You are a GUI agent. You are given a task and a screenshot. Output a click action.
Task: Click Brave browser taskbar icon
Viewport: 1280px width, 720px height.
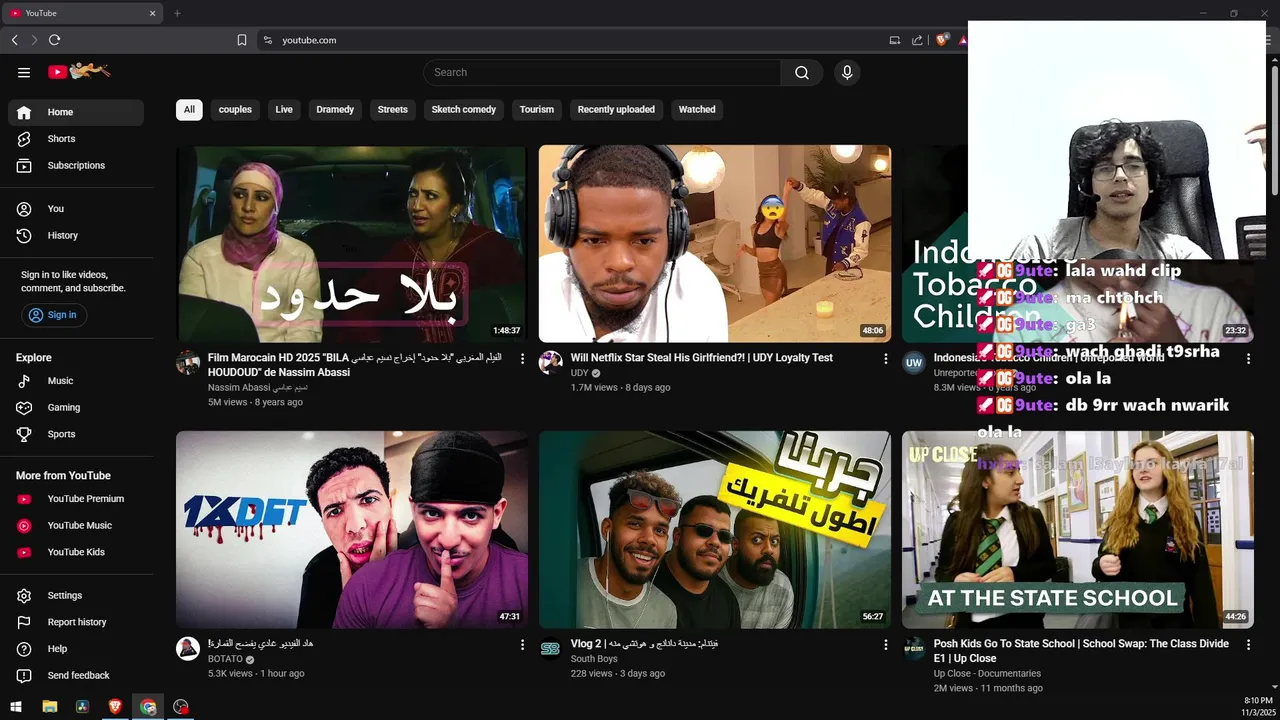[x=115, y=707]
